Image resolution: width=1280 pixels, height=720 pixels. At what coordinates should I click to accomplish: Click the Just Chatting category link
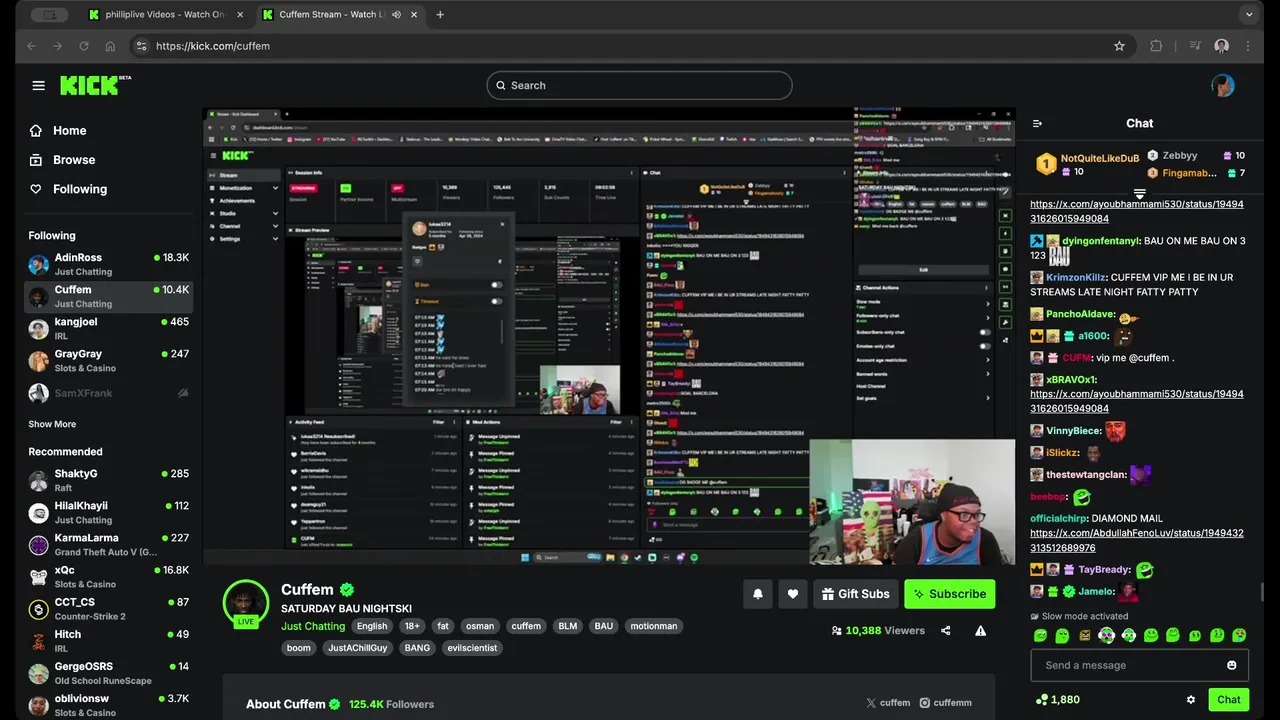[313, 626]
